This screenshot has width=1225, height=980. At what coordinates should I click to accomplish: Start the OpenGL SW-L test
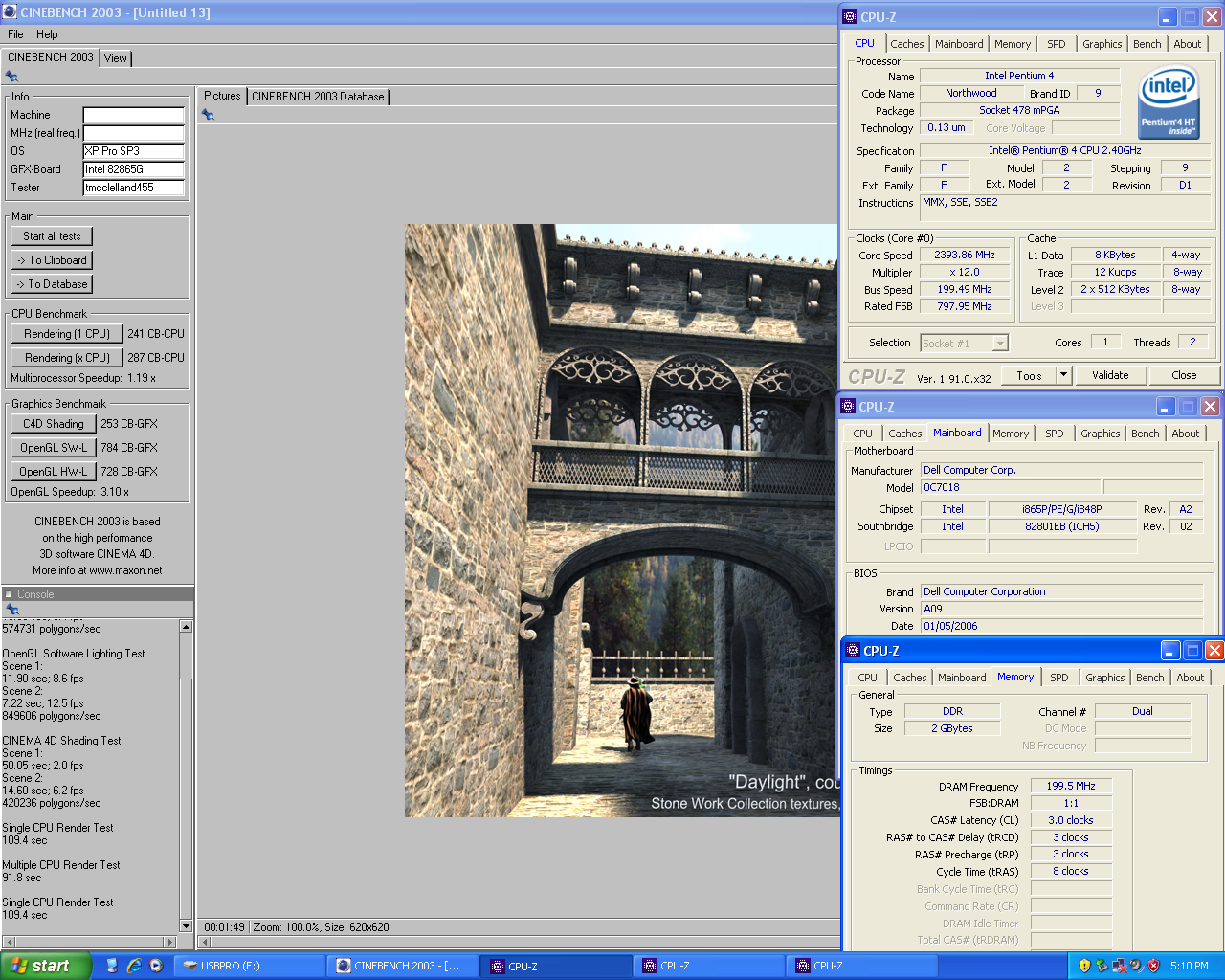pos(54,448)
